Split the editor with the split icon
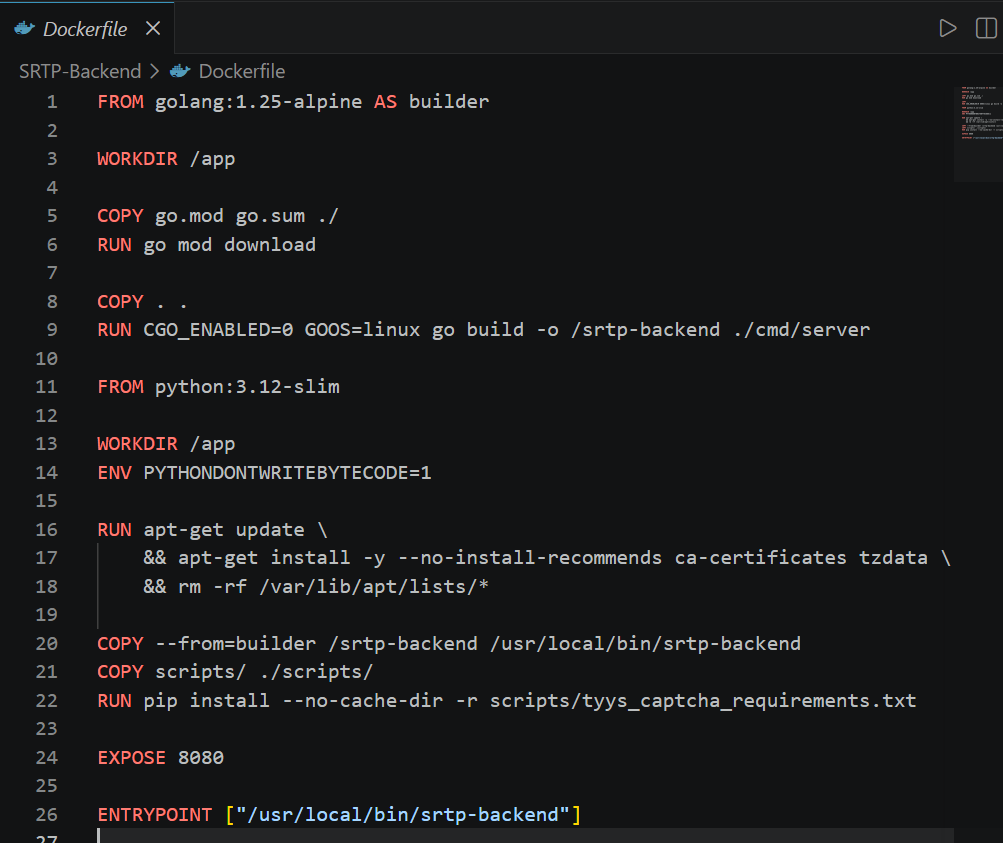 (986, 29)
